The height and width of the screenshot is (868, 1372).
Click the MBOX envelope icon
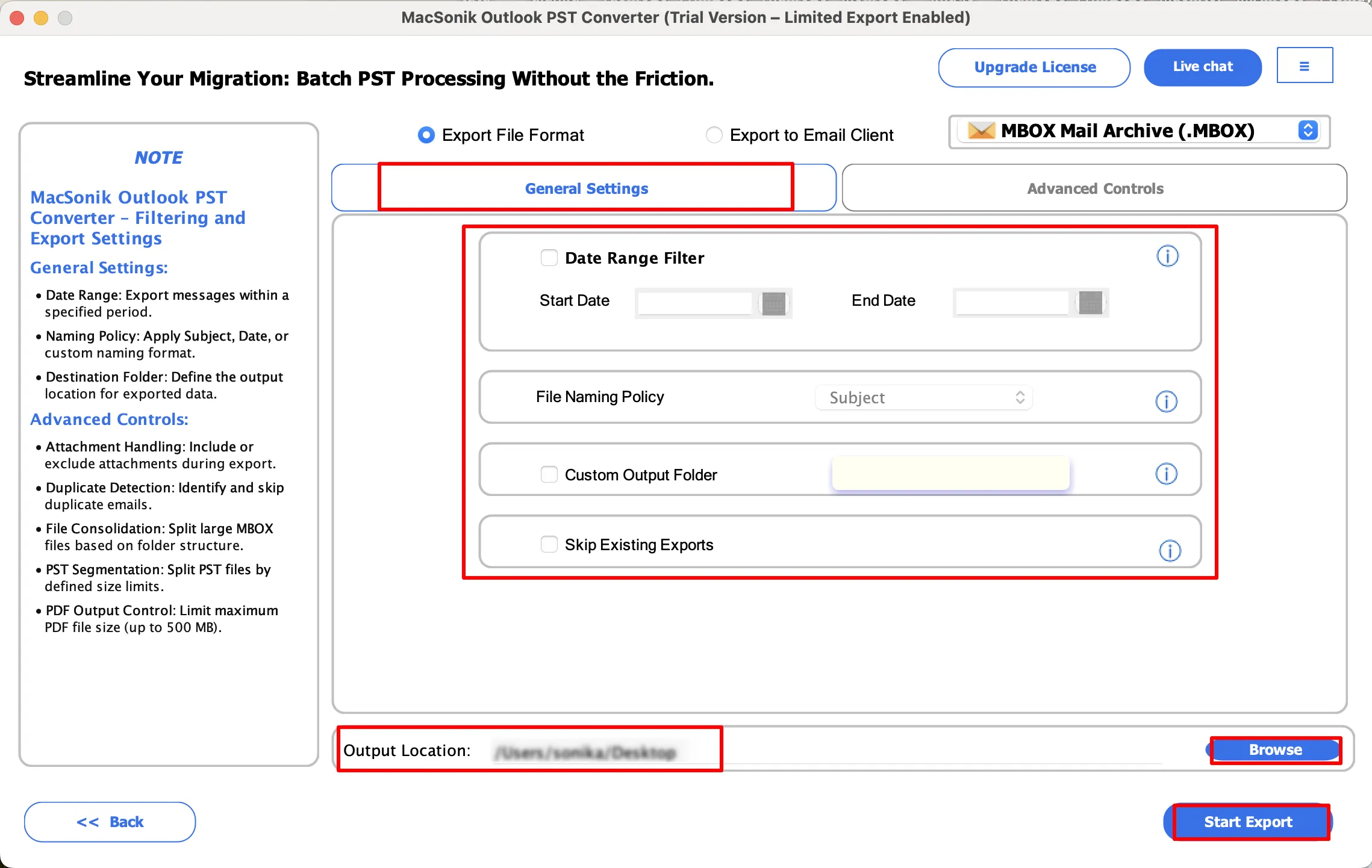click(x=981, y=131)
